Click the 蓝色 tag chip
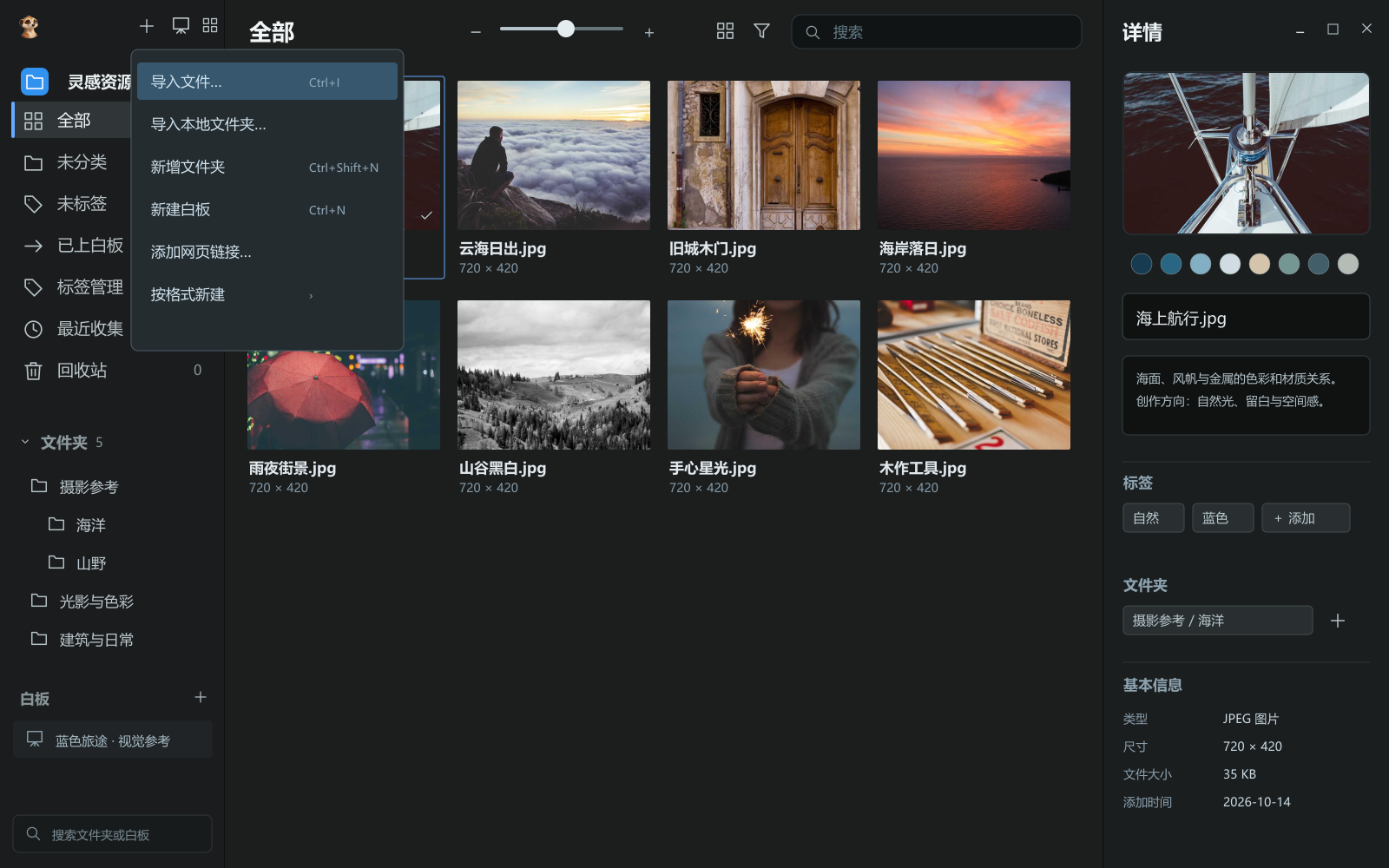 (1222, 518)
